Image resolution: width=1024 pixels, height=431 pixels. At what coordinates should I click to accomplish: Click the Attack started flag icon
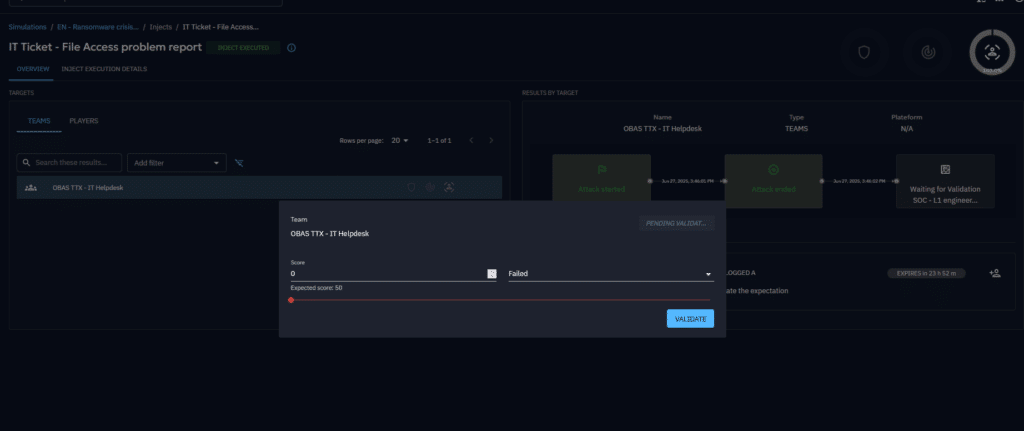[601, 170]
